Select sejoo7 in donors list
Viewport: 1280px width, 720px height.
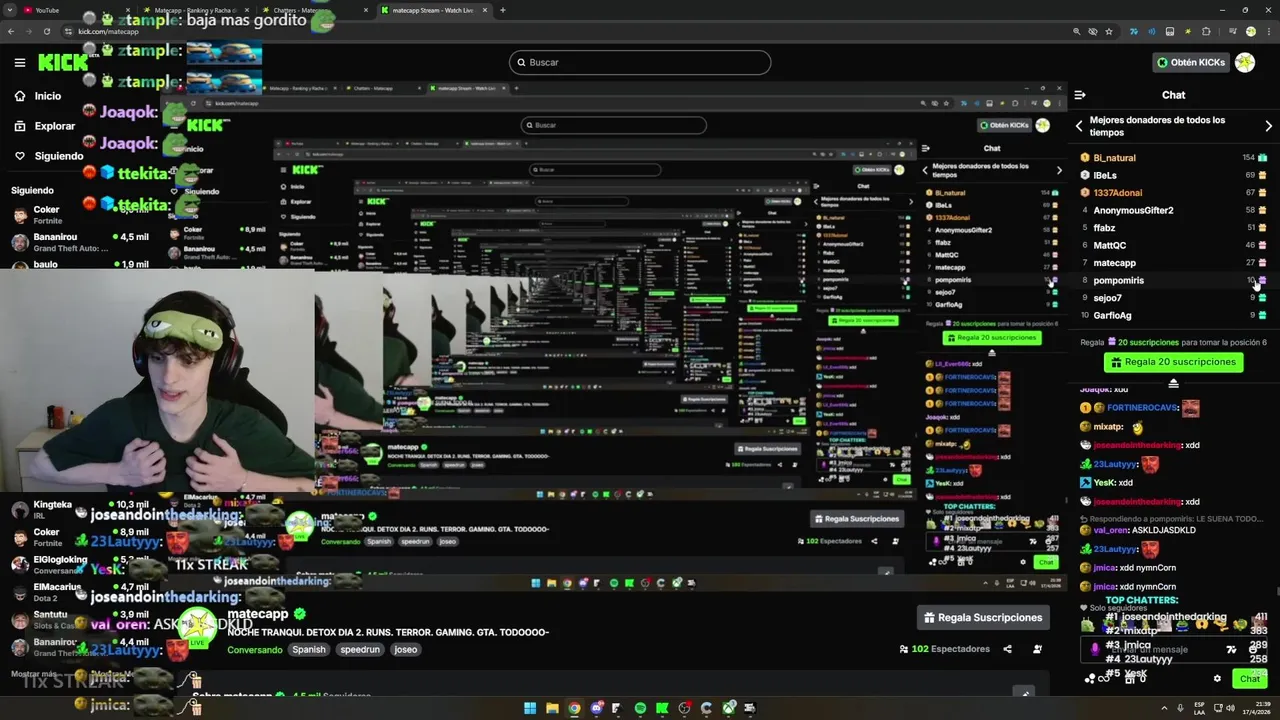[1174, 298]
